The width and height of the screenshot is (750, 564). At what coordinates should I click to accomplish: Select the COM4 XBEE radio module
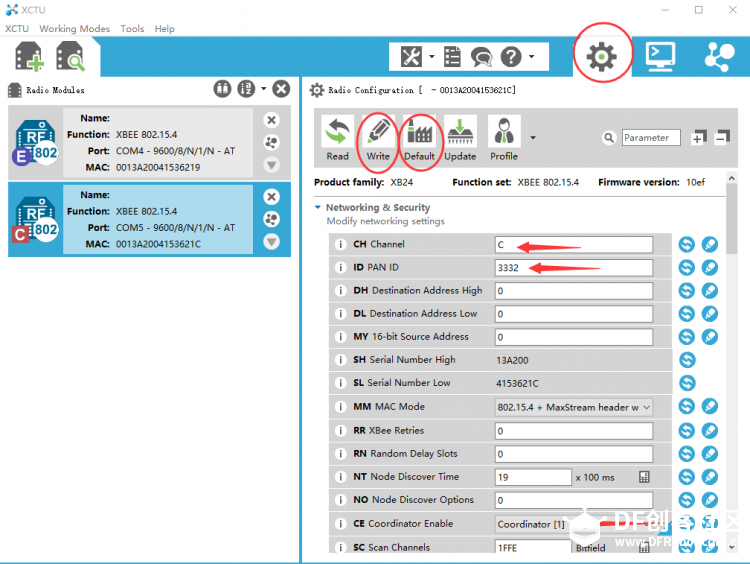pyautogui.click(x=149, y=143)
